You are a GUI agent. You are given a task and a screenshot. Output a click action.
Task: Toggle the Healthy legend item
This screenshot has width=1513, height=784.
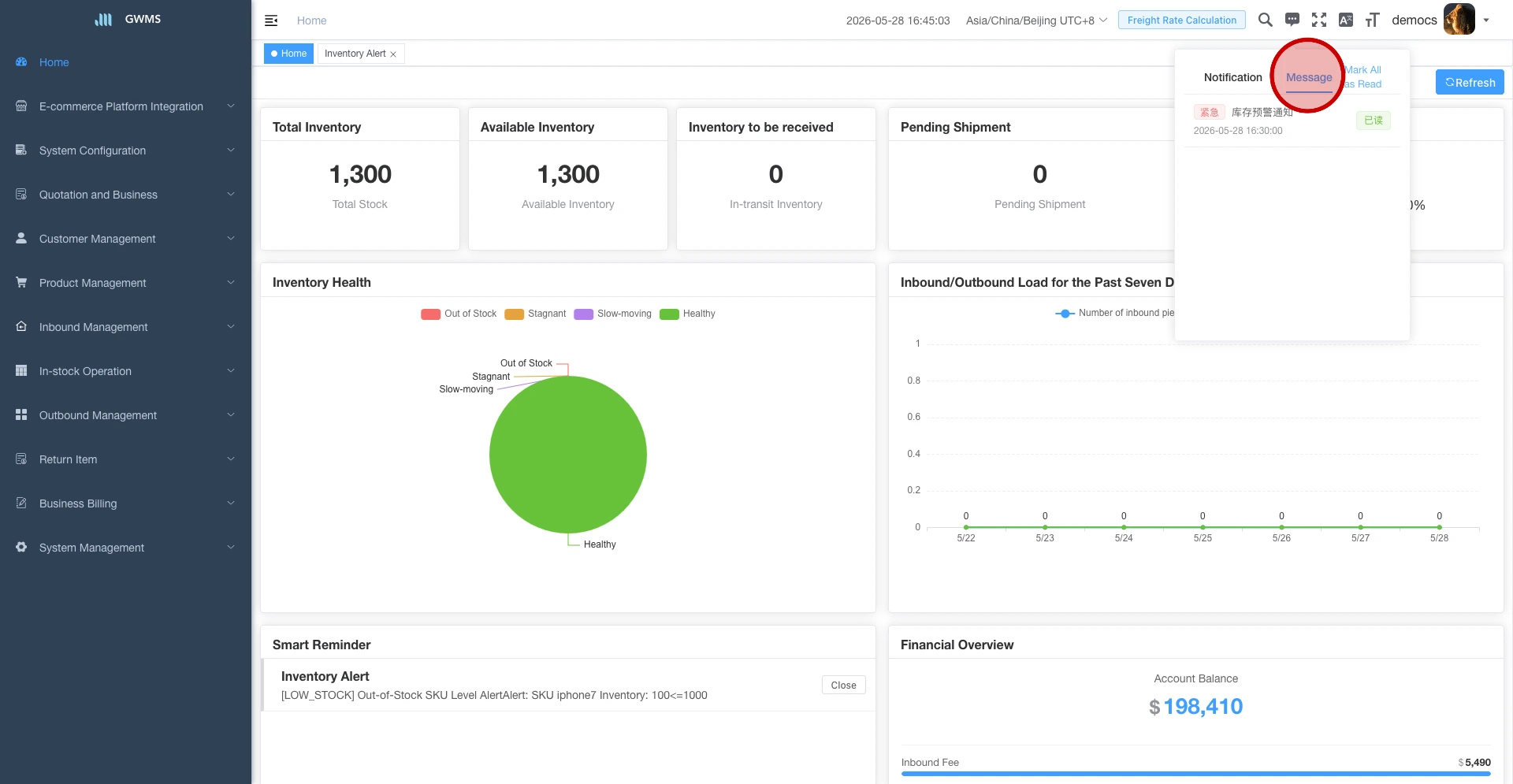click(x=688, y=314)
